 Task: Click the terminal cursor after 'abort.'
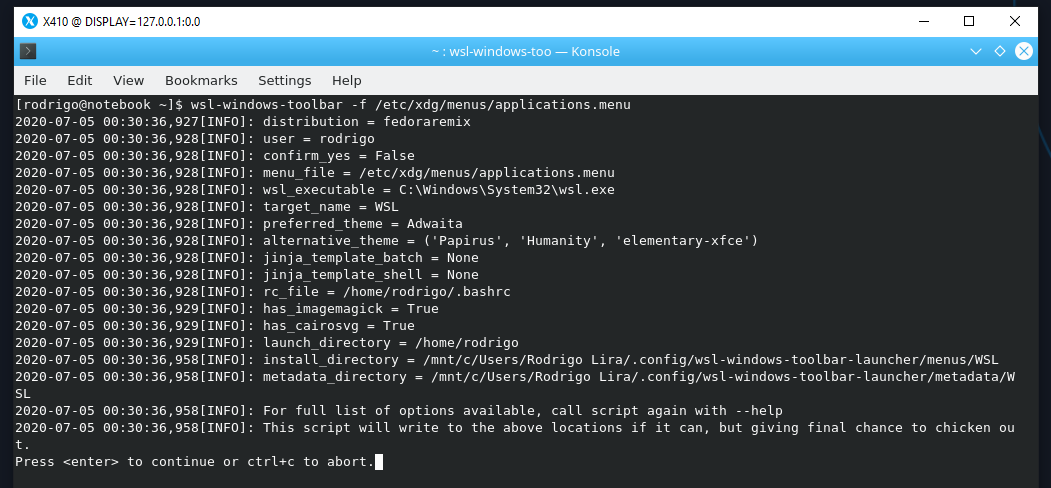(379, 462)
